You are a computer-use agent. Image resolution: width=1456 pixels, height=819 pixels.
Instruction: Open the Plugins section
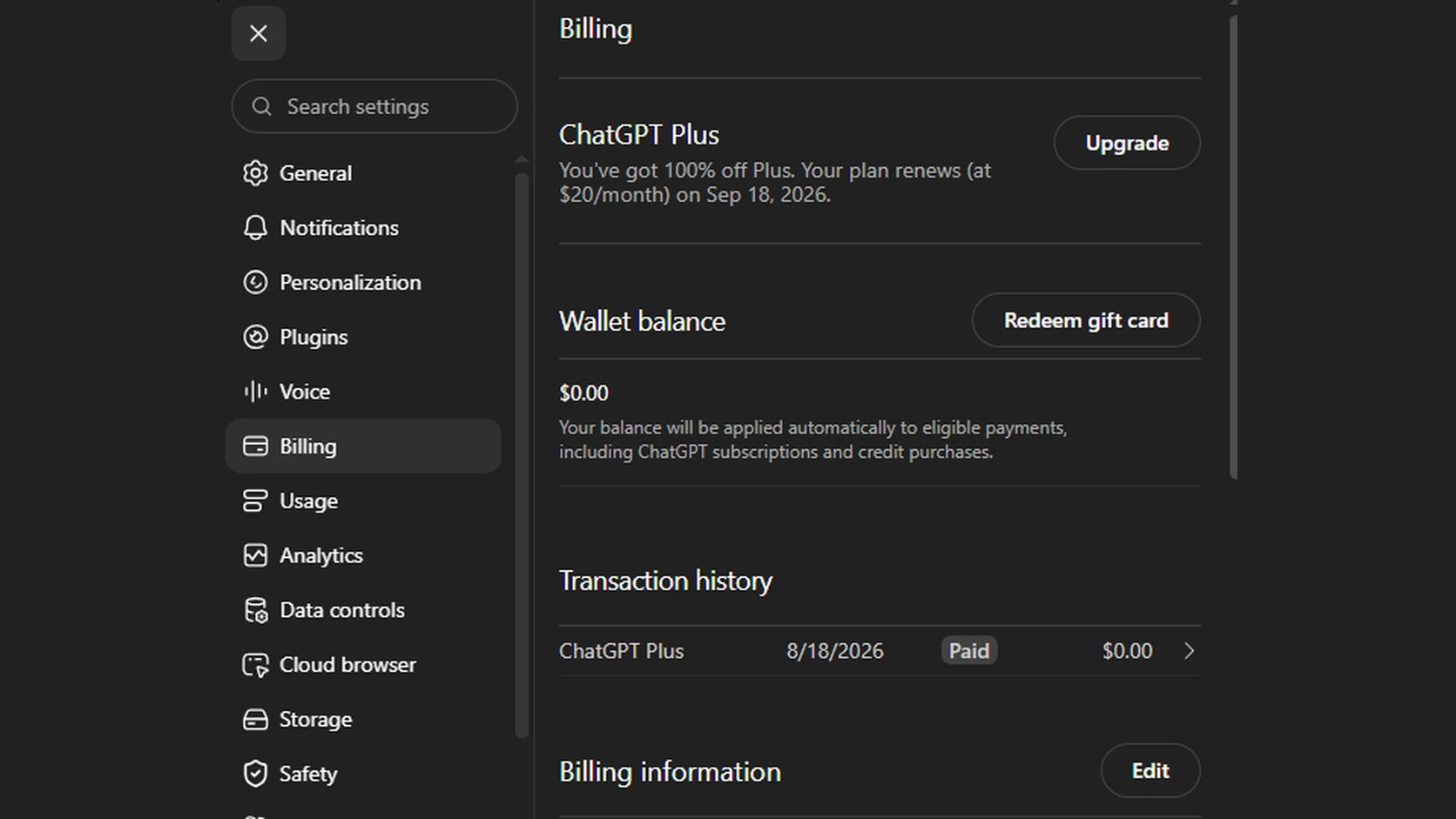(x=363, y=337)
